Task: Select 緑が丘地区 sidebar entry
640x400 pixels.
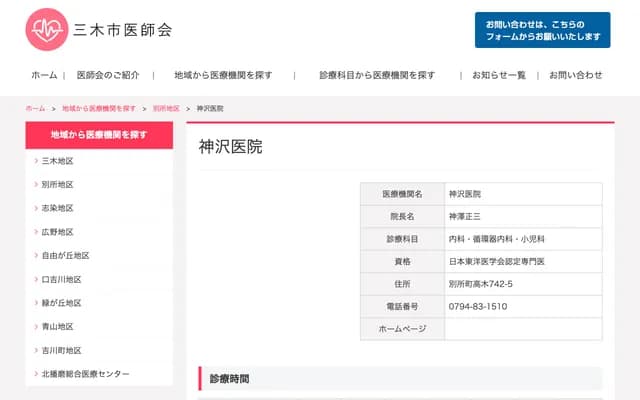Action: click(x=62, y=303)
